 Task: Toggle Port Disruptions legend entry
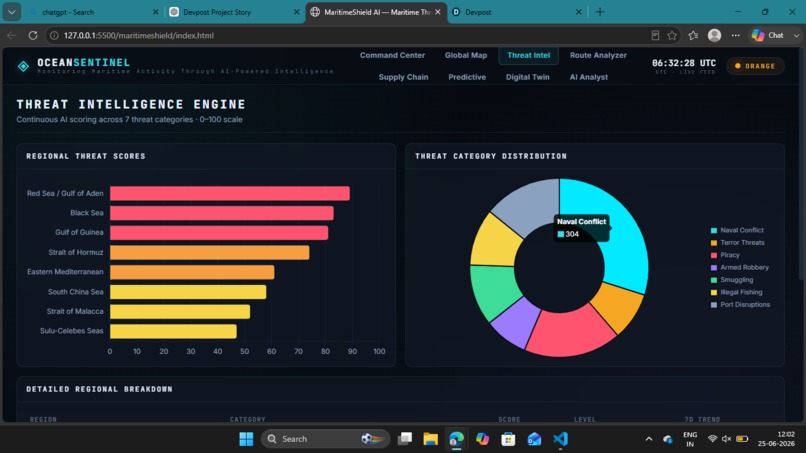[740, 304]
